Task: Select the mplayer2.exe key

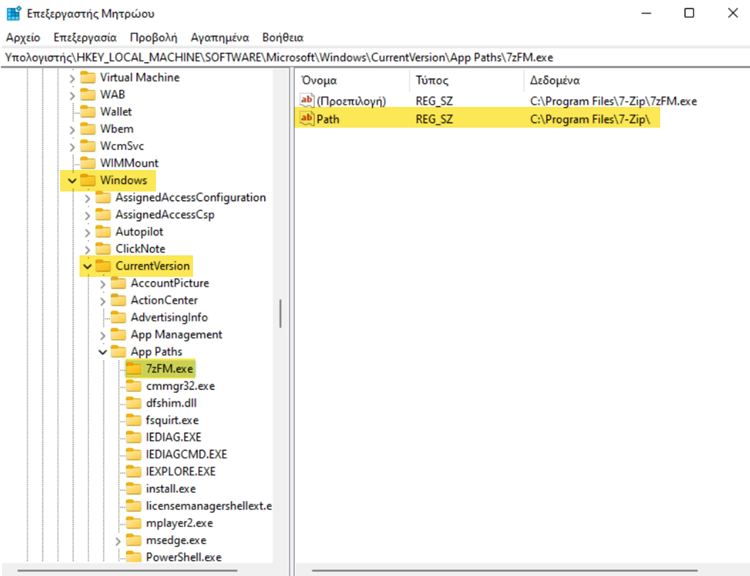Action: coord(179,523)
